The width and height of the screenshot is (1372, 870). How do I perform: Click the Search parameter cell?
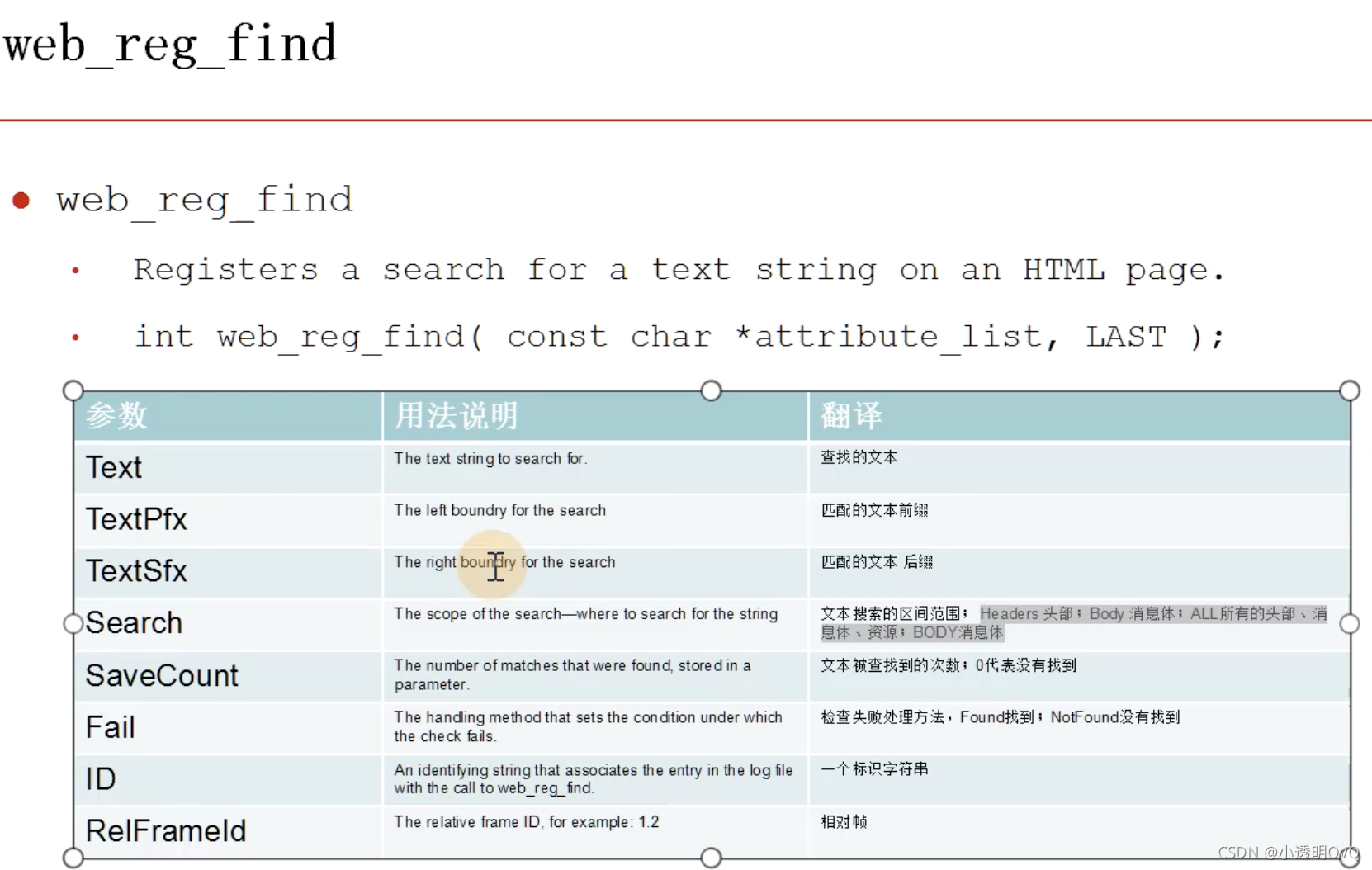pos(229,624)
